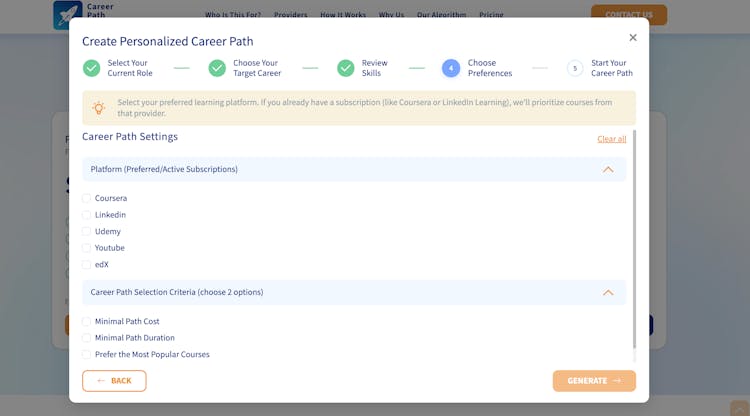Check the Coursera platform checkbox

87,198
